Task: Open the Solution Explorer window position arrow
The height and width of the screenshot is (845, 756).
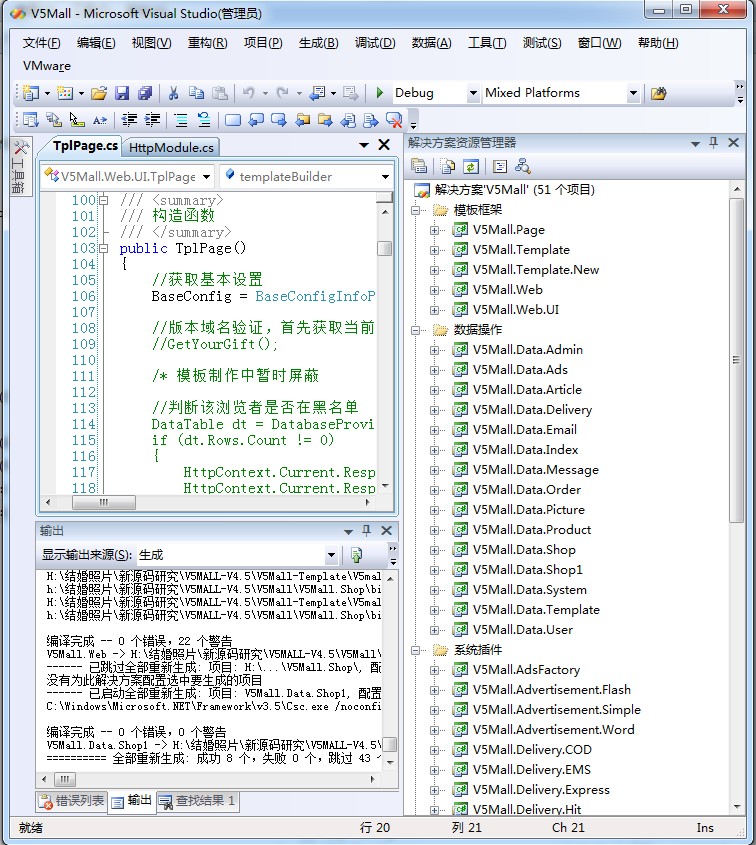Action: 695,143
